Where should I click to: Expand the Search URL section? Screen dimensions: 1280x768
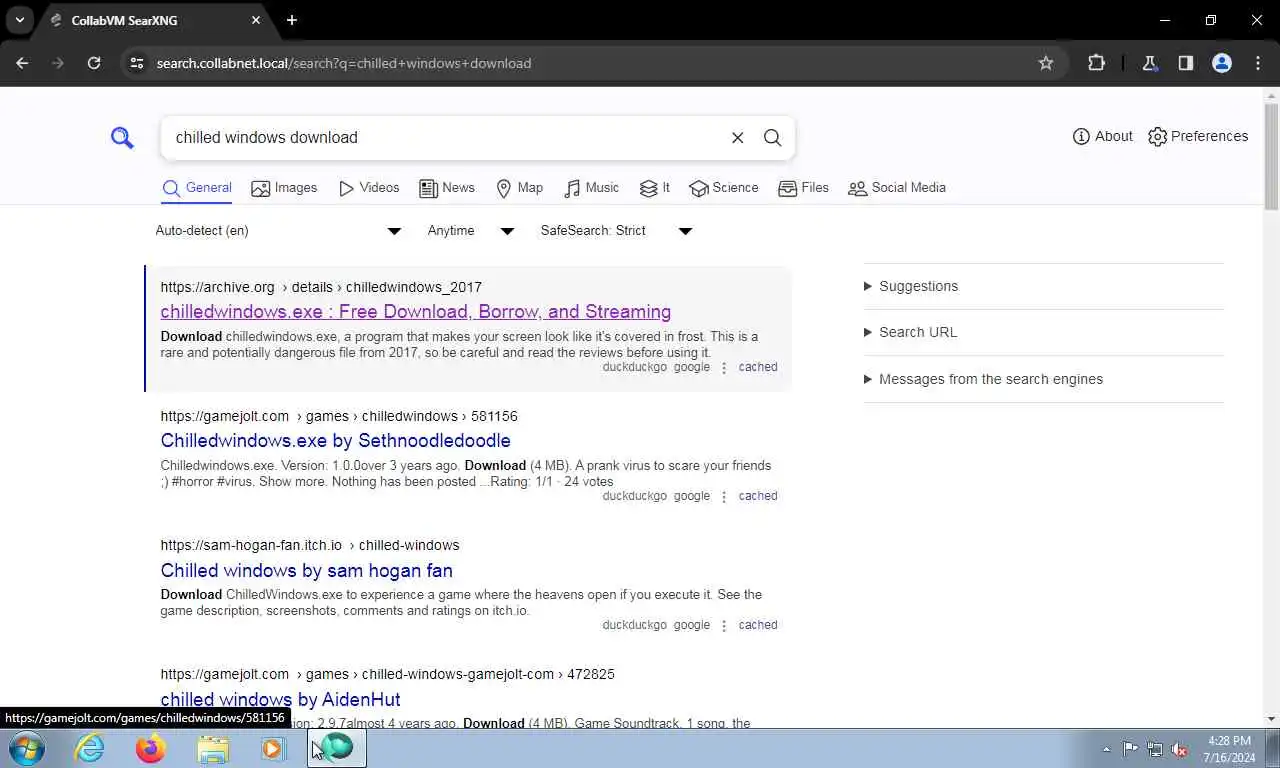tap(911, 332)
